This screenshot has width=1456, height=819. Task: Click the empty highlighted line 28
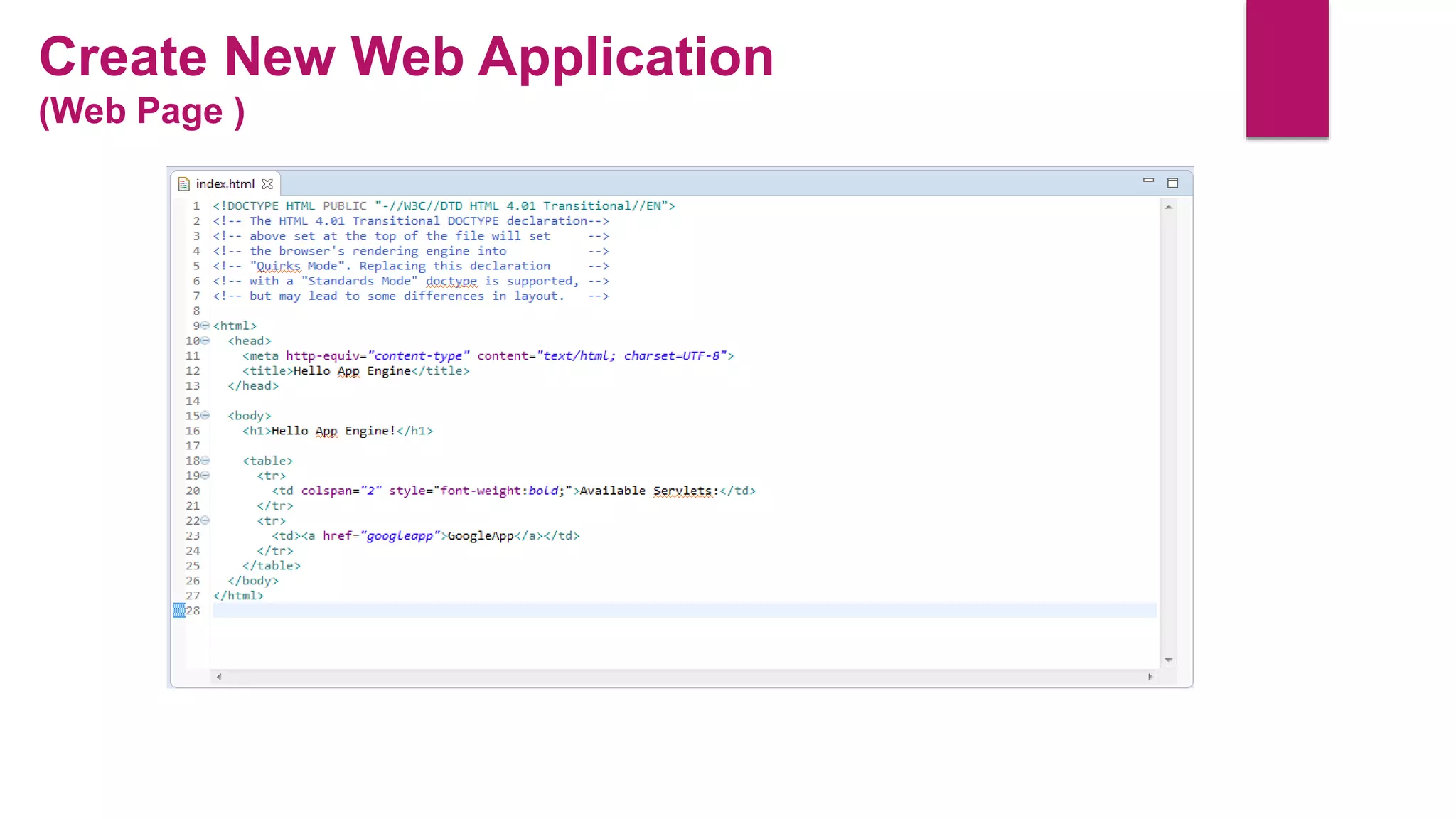click(684, 611)
